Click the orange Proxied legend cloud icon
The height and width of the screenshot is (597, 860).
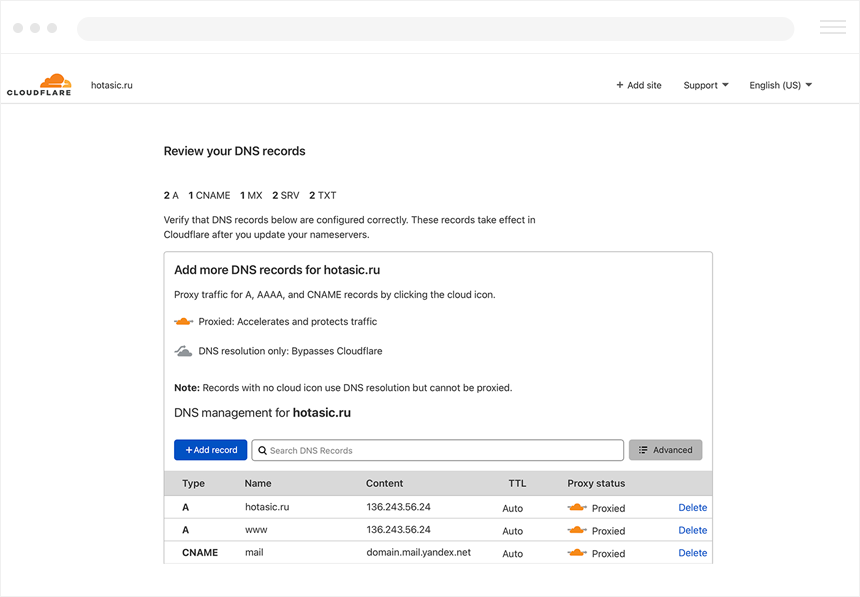(x=183, y=322)
